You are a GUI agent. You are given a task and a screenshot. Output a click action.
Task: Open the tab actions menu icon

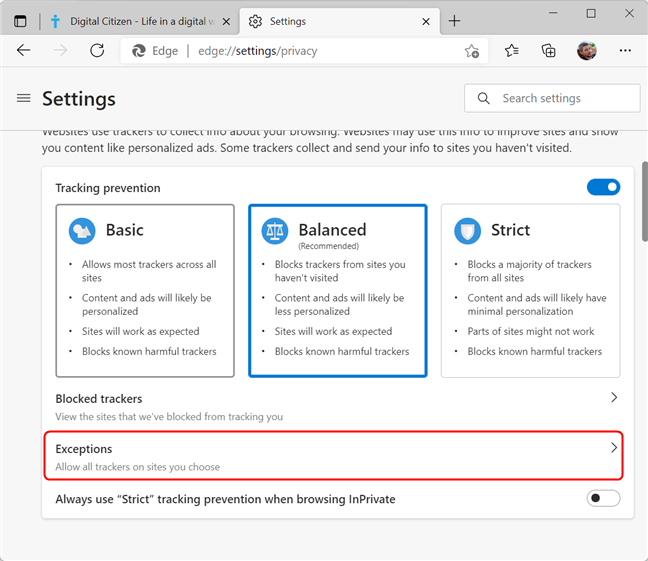[20, 21]
